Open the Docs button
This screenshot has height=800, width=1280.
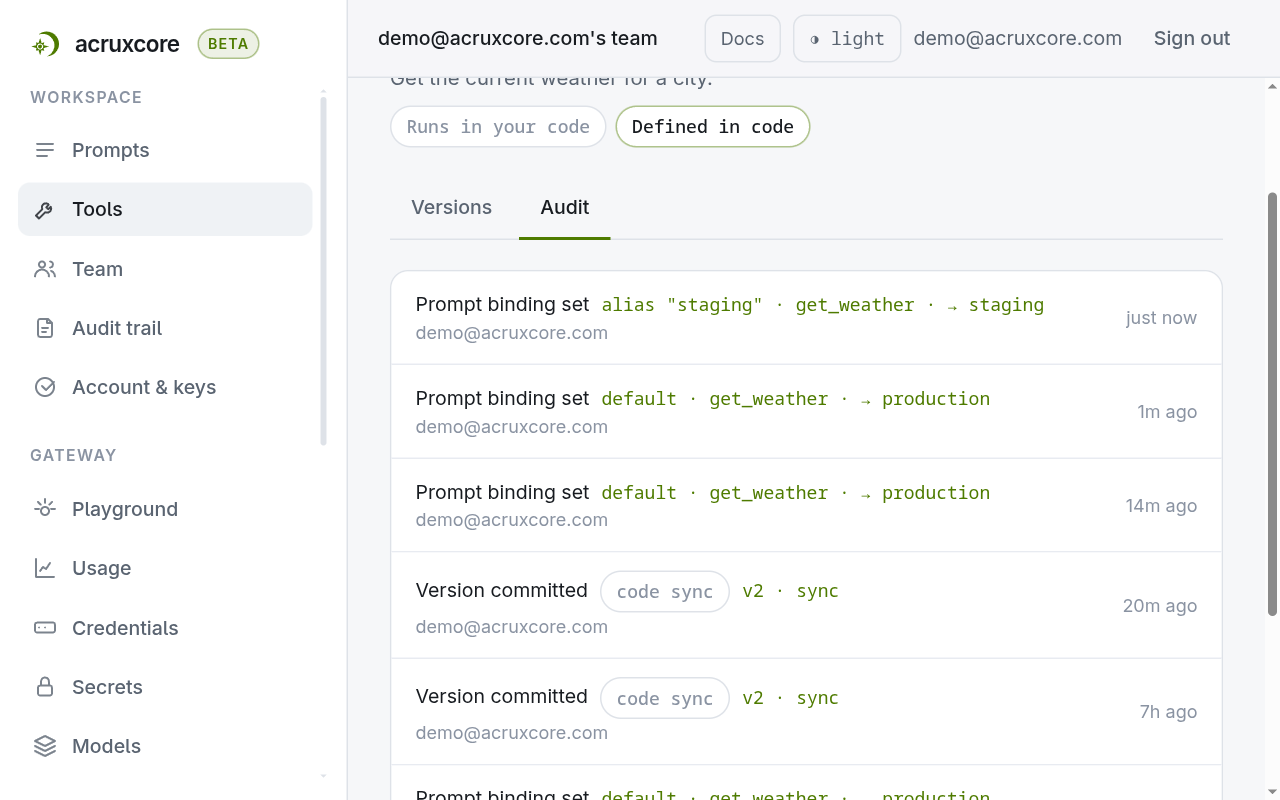(x=743, y=39)
